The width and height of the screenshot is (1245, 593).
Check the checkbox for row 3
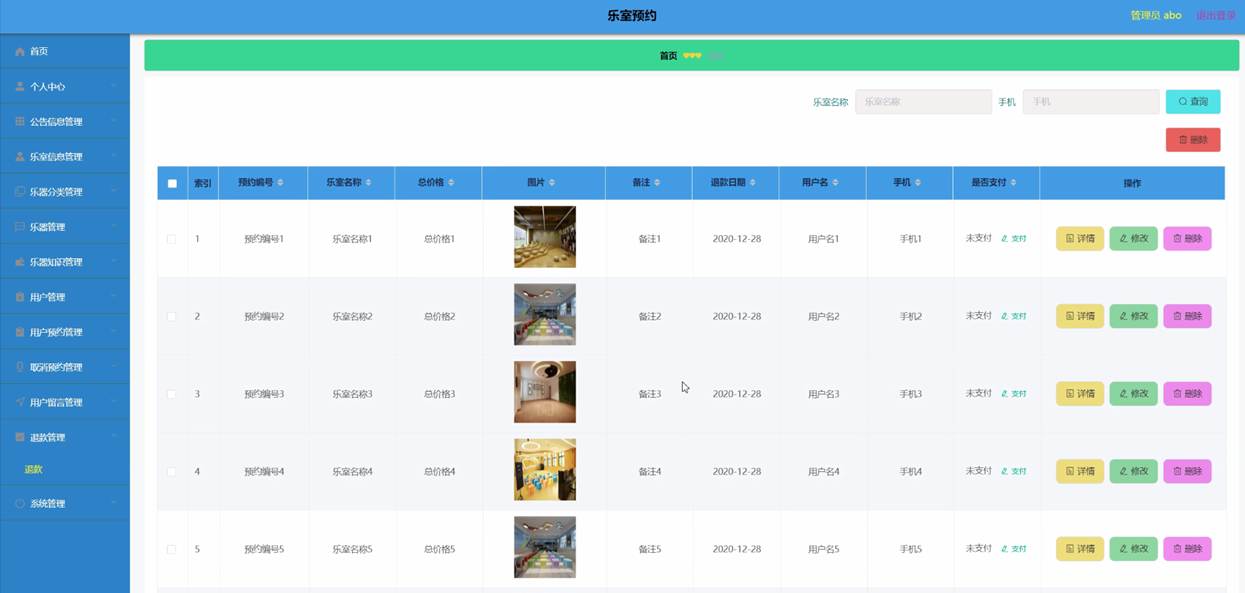171,394
